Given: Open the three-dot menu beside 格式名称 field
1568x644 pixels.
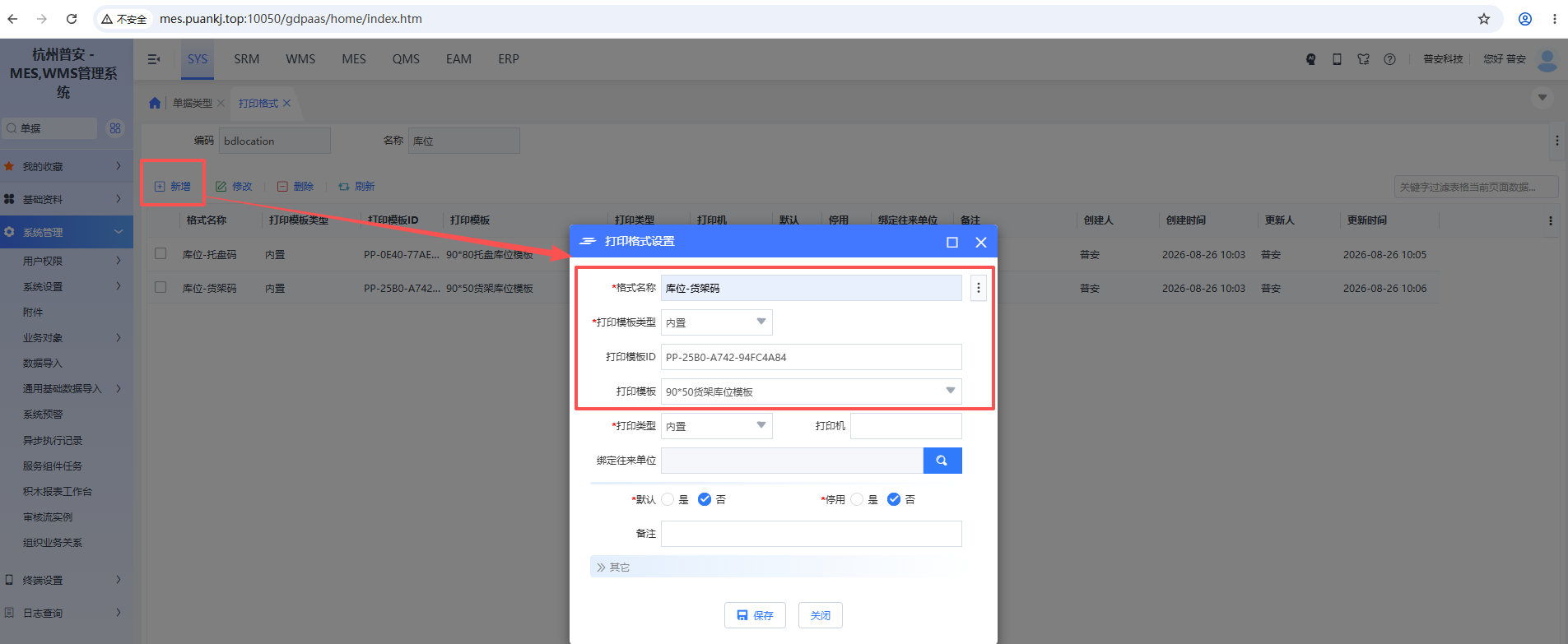Looking at the screenshot, I should click(x=978, y=288).
